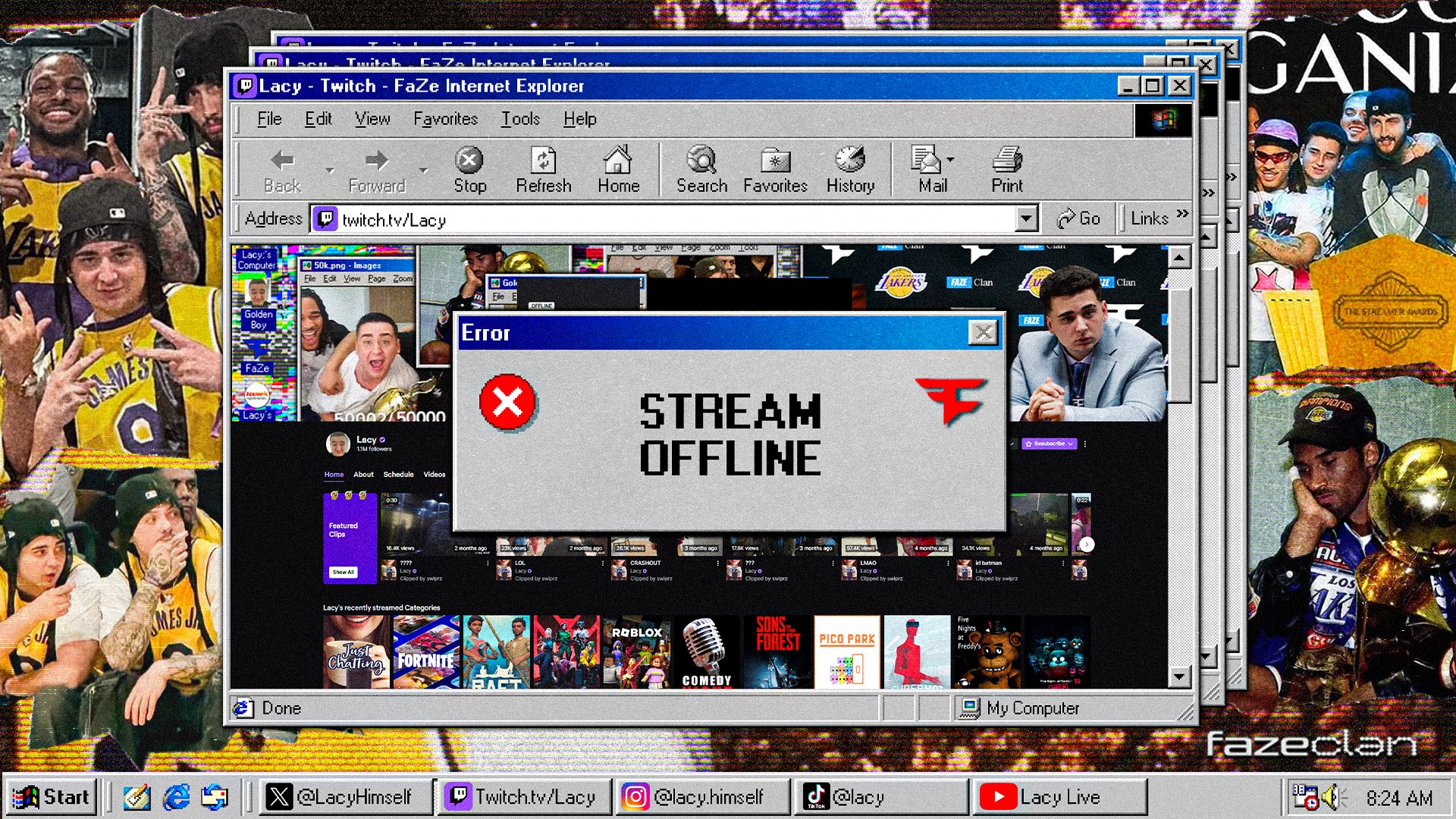Open the Favorites folder toolbar icon

tap(775, 160)
